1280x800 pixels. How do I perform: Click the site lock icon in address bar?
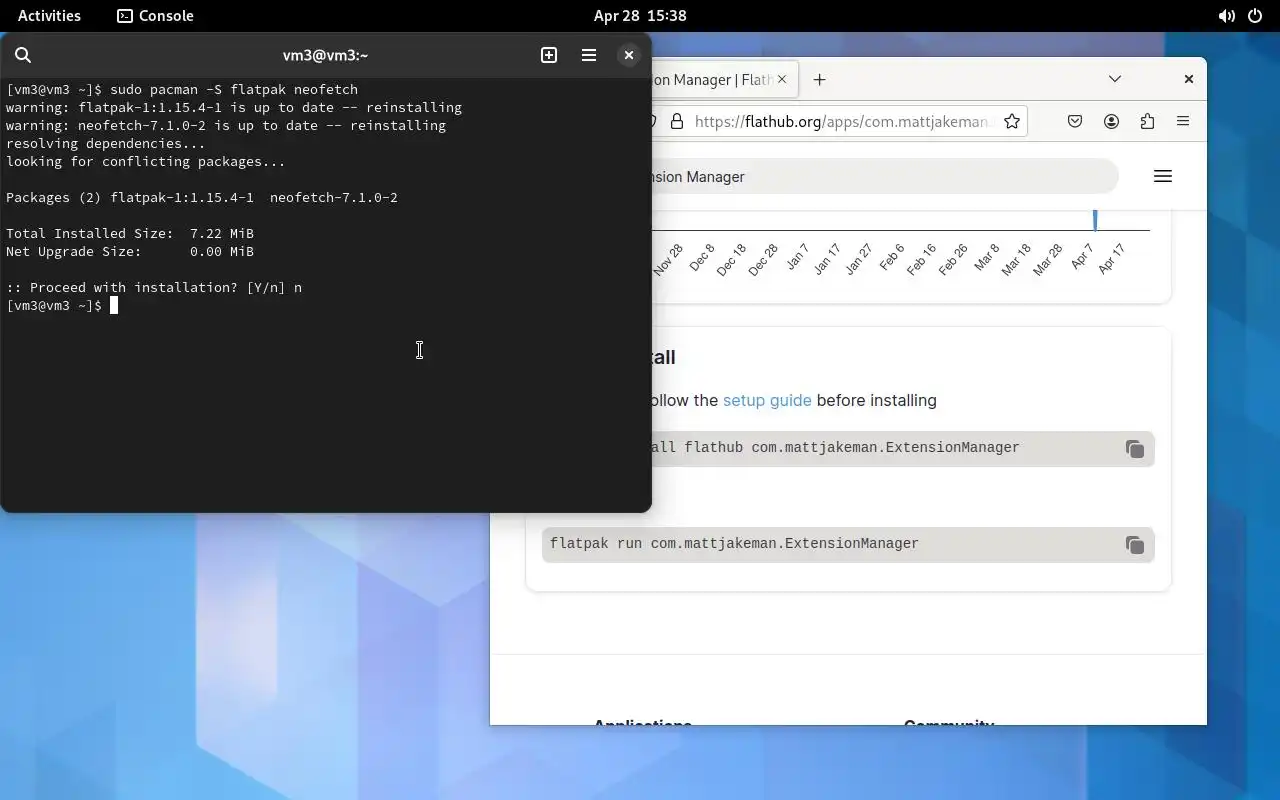pyautogui.click(x=677, y=121)
